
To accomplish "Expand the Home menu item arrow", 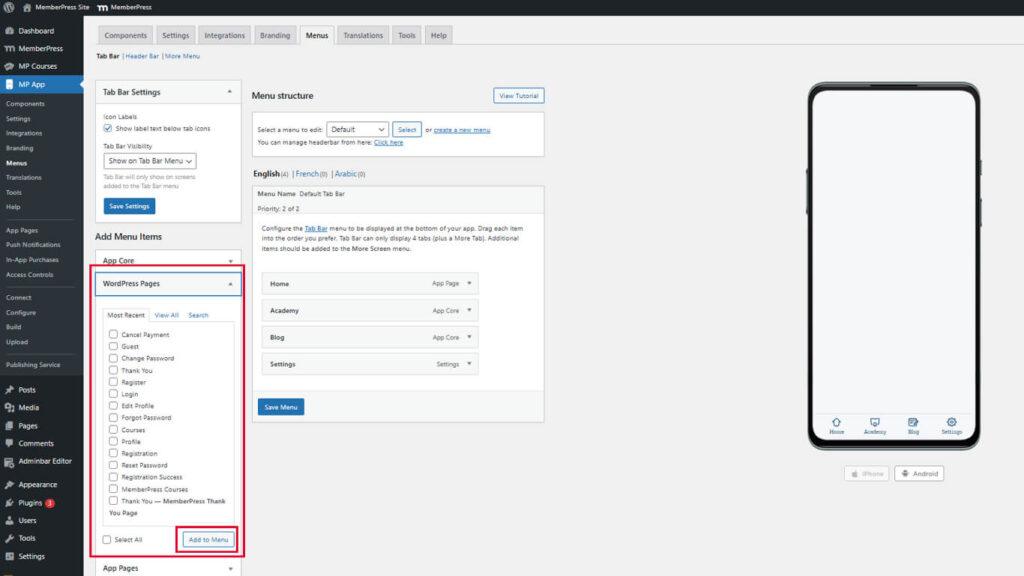I will (x=469, y=283).
